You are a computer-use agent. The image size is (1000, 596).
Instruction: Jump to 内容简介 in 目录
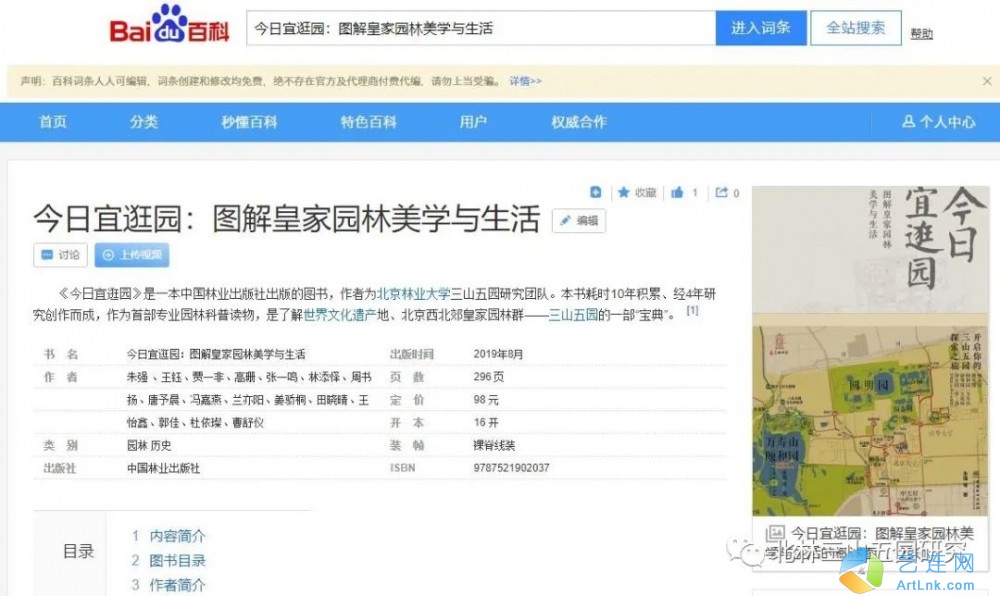click(x=177, y=536)
